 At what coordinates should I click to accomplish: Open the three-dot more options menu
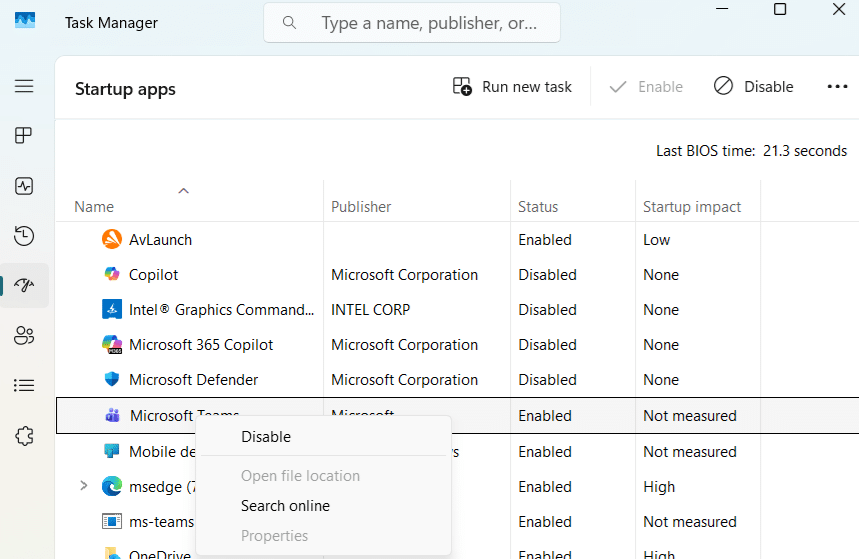point(837,87)
